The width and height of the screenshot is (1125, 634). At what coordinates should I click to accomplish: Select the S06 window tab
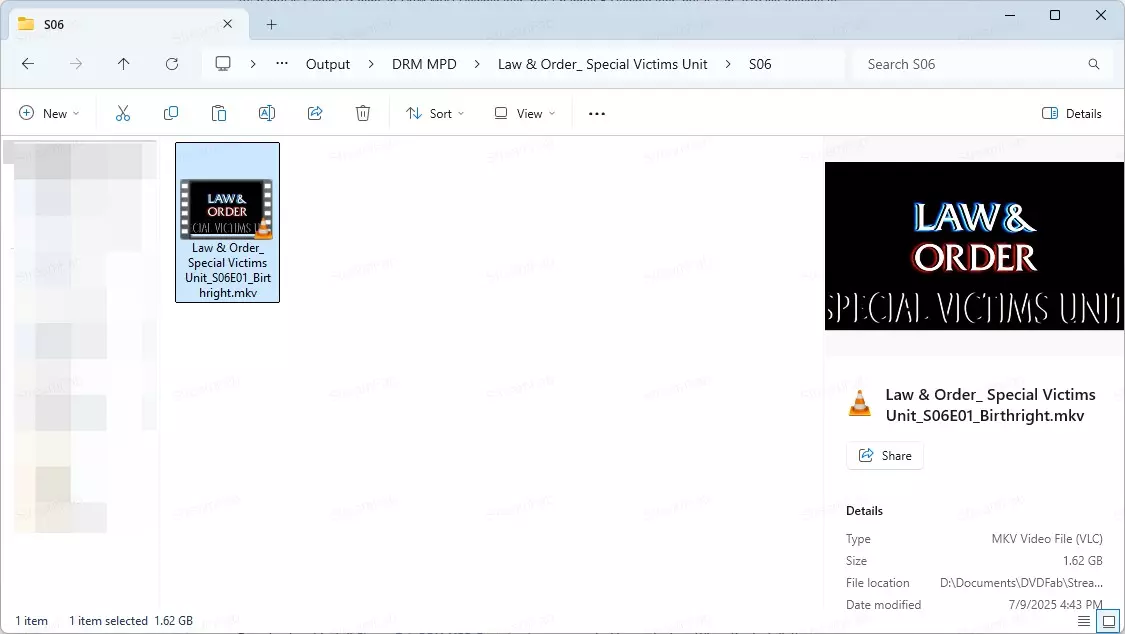coord(129,24)
